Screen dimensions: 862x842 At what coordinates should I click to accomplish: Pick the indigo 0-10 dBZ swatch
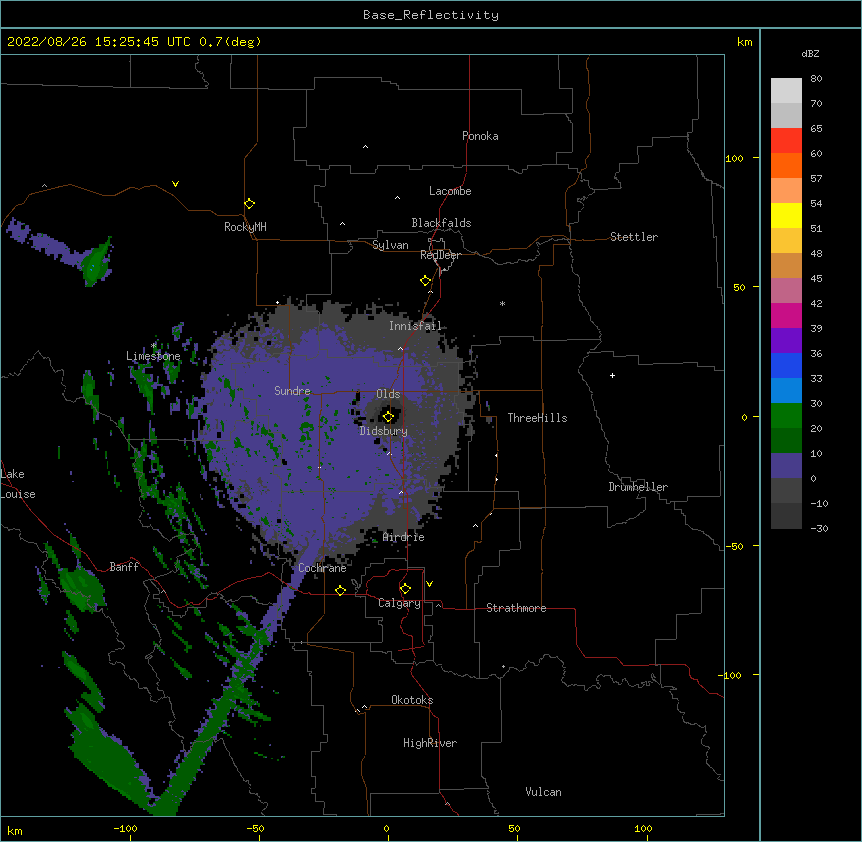pos(786,466)
